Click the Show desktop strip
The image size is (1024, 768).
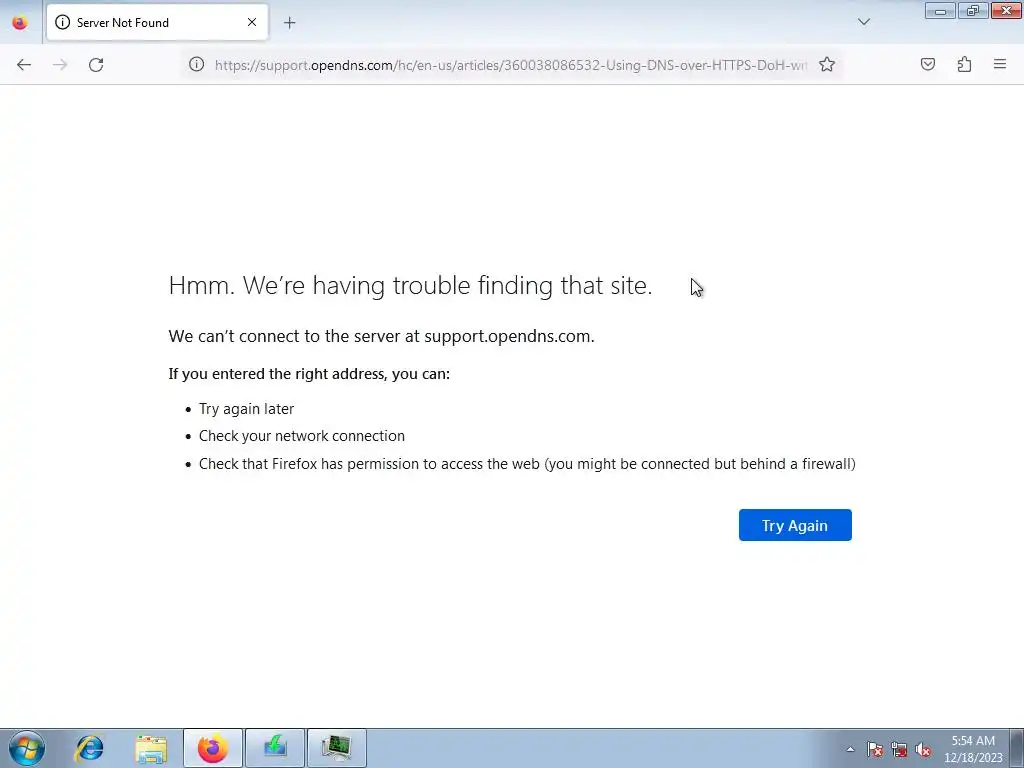[x=1017, y=748]
